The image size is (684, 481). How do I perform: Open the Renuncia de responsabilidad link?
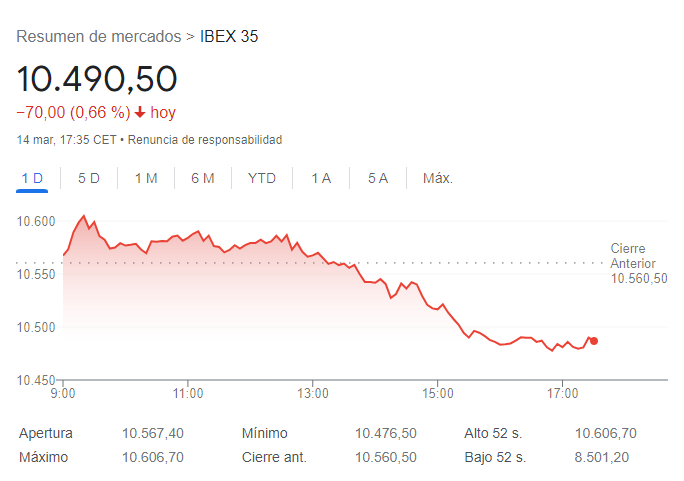(x=205, y=140)
